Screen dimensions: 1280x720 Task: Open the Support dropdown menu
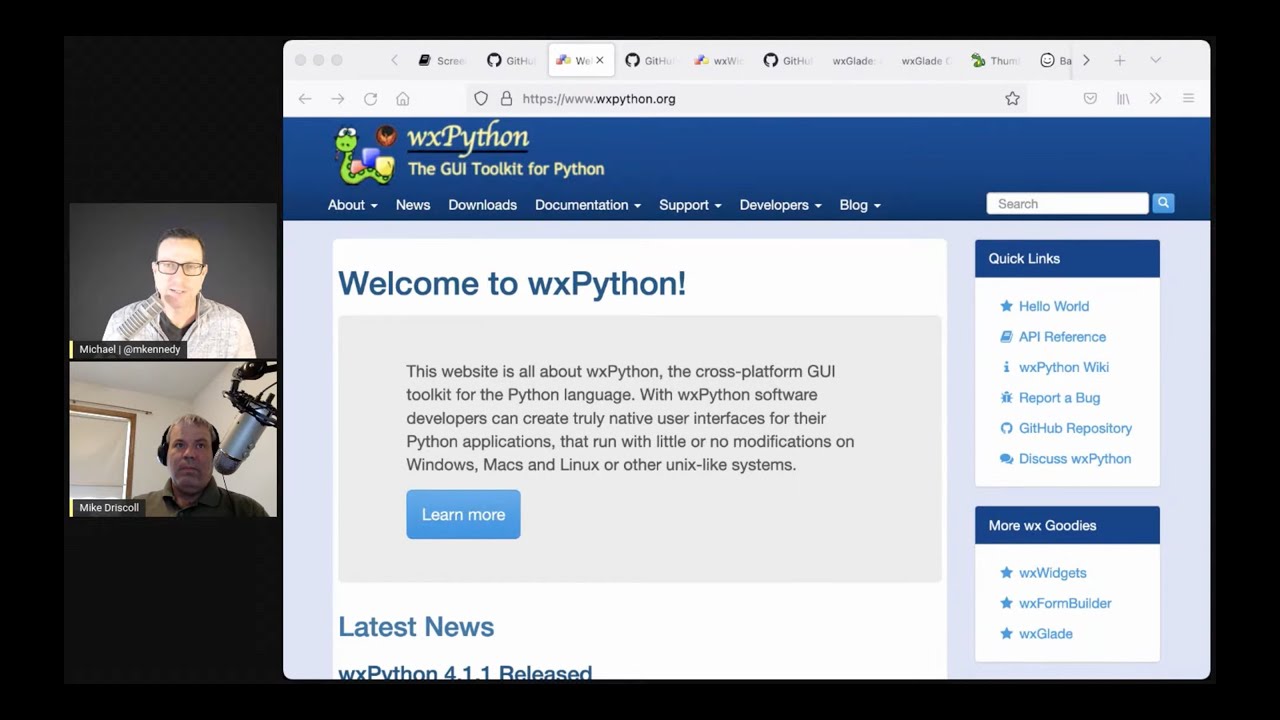689,205
